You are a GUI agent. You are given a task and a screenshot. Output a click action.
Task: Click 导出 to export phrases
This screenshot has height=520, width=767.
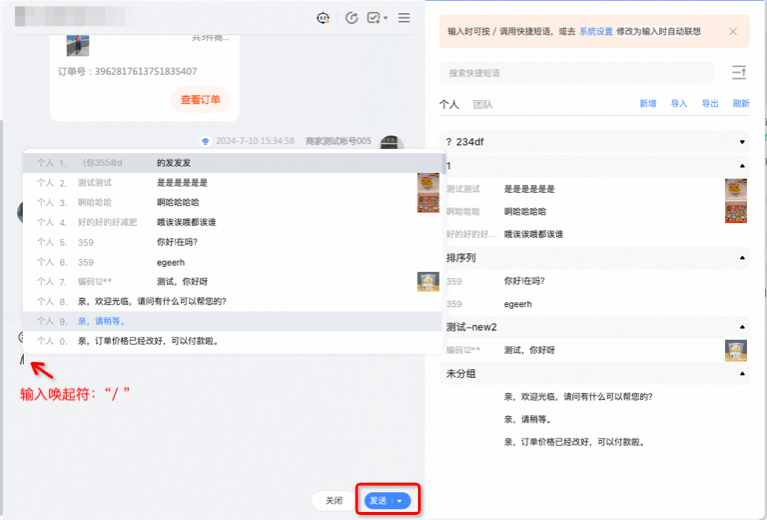click(710, 103)
